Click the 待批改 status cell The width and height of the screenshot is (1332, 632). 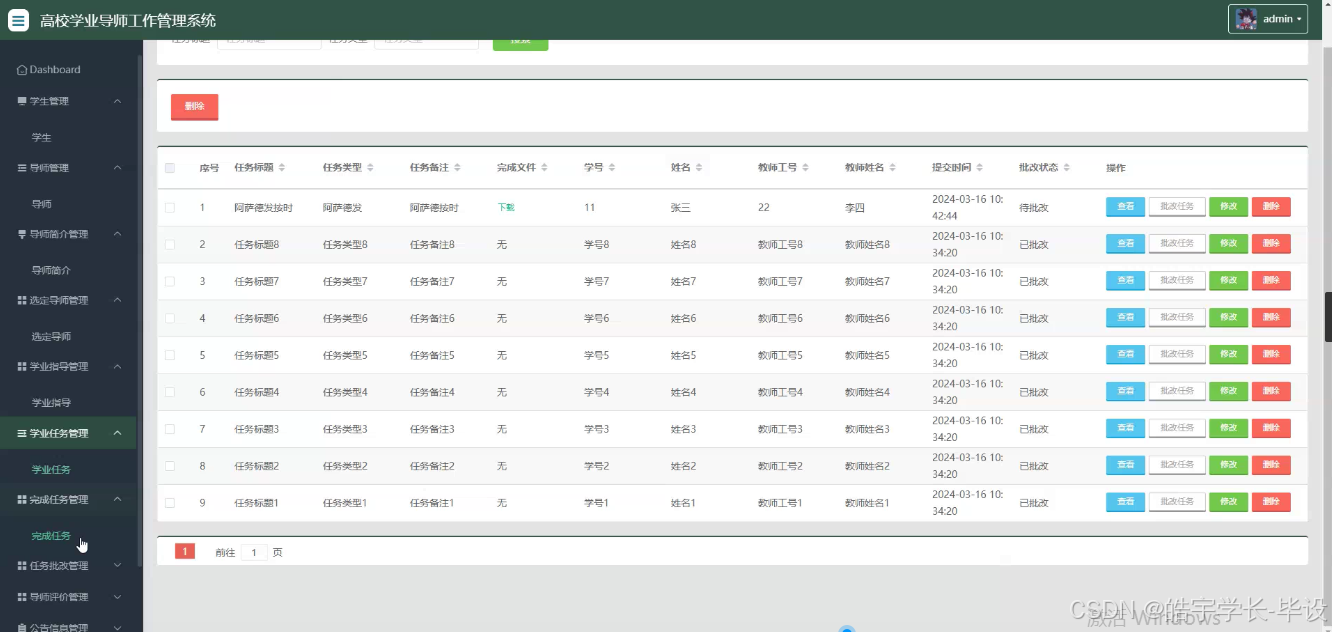1034,208
